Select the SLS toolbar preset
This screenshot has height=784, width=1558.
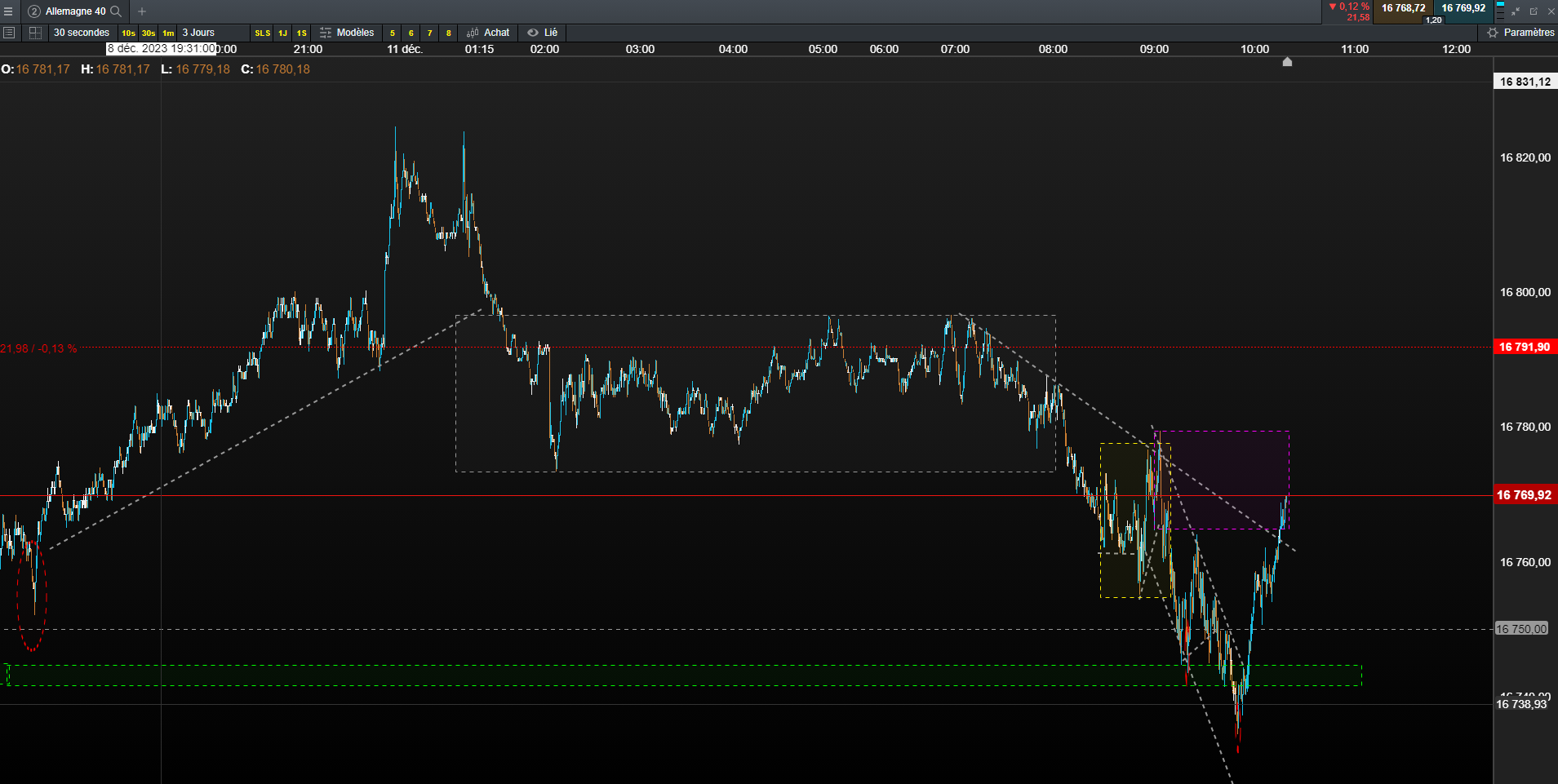[x=263, y=33]
